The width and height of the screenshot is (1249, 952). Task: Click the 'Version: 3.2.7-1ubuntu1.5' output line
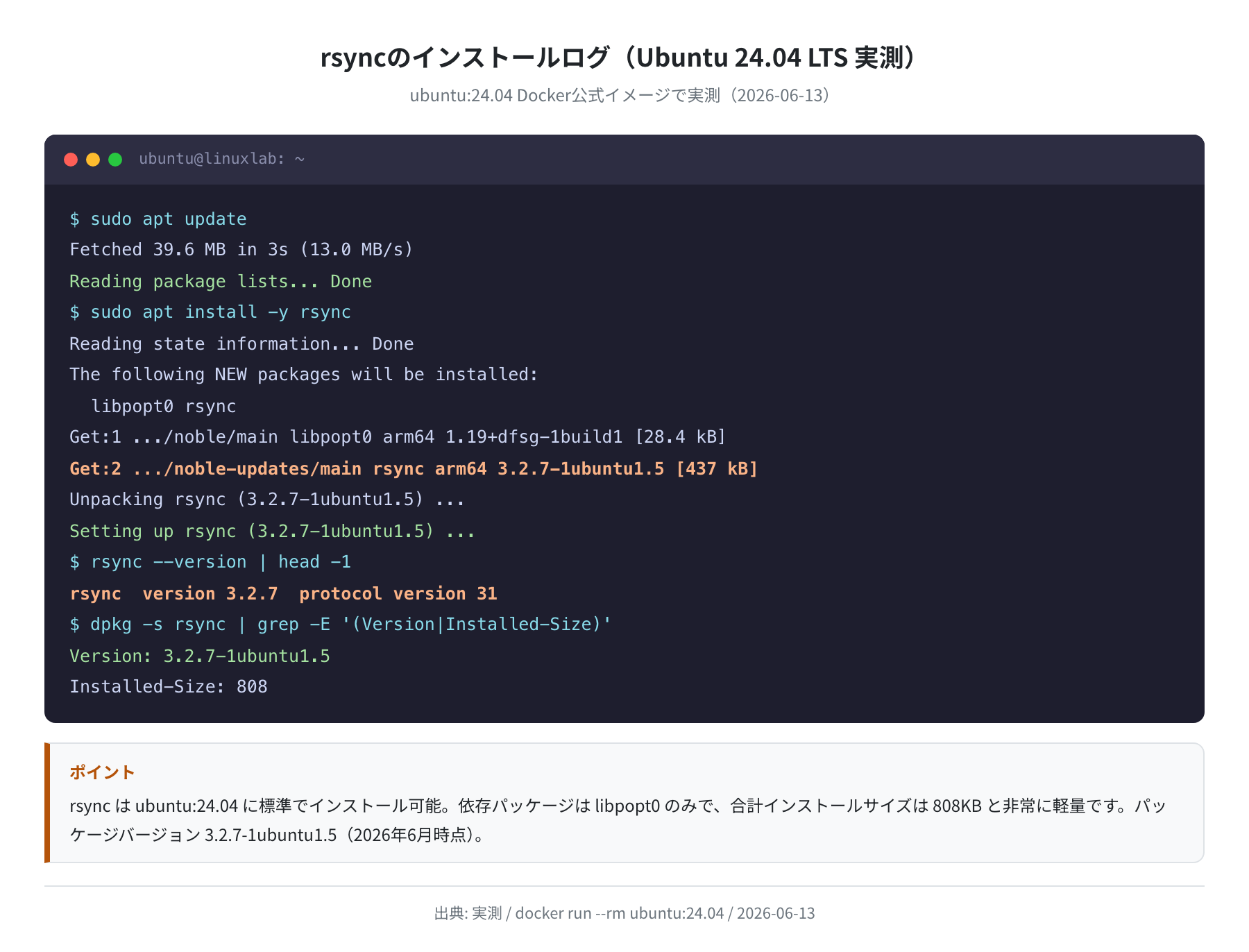click(x=200, y=656)
